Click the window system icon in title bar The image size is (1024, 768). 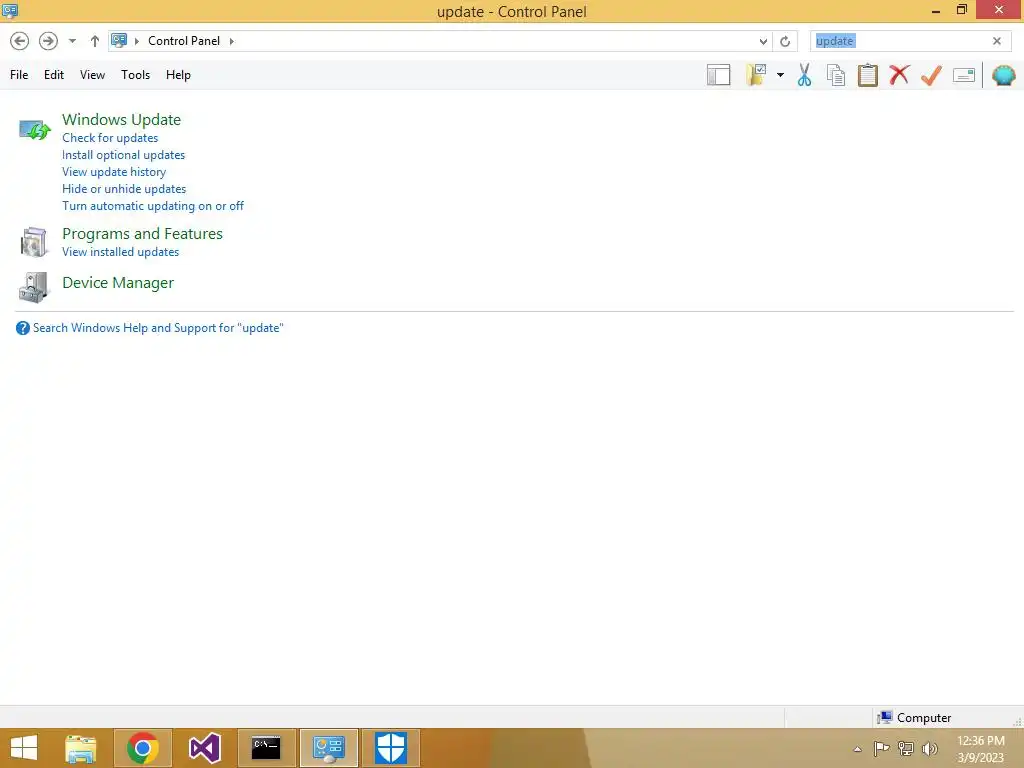pyautogui.click(x=10, y=10)
